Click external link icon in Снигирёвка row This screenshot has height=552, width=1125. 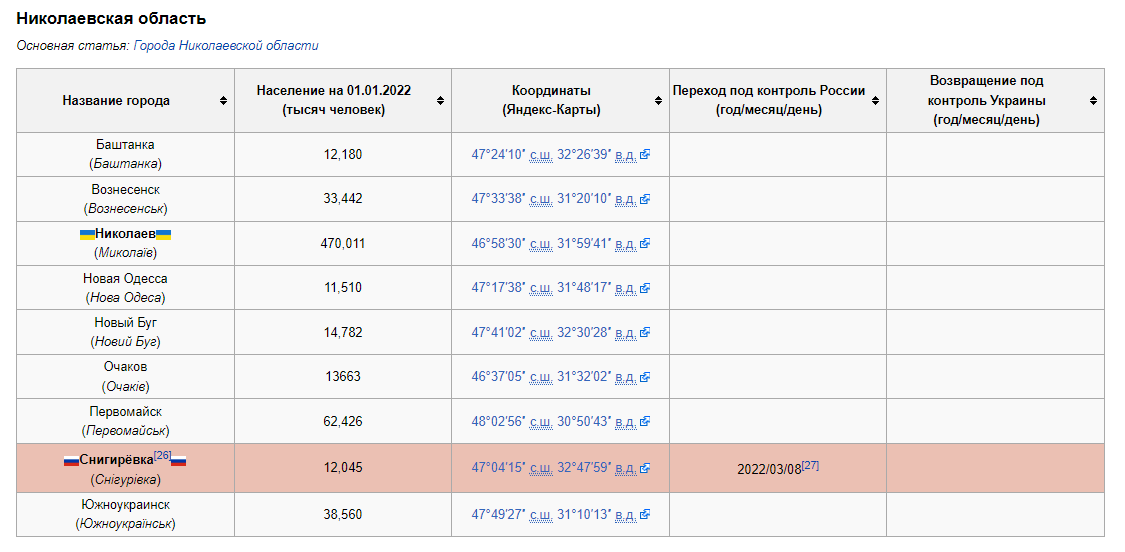(x=645, y=467)
